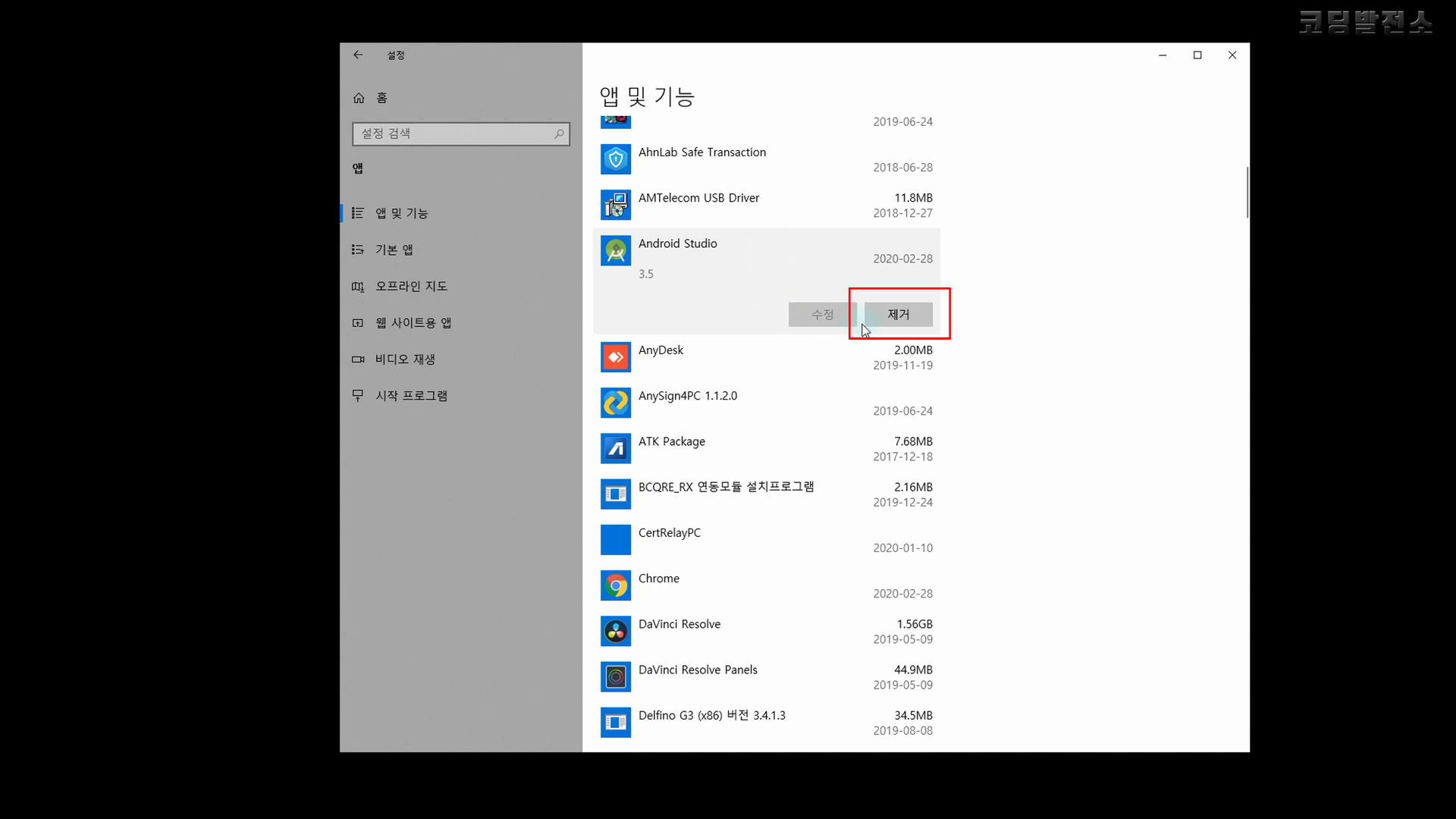Select AnySign4PC 1.1.2.0 entry
The height and width of the screenshot is (819, 1456).
[x=767, y=403]
